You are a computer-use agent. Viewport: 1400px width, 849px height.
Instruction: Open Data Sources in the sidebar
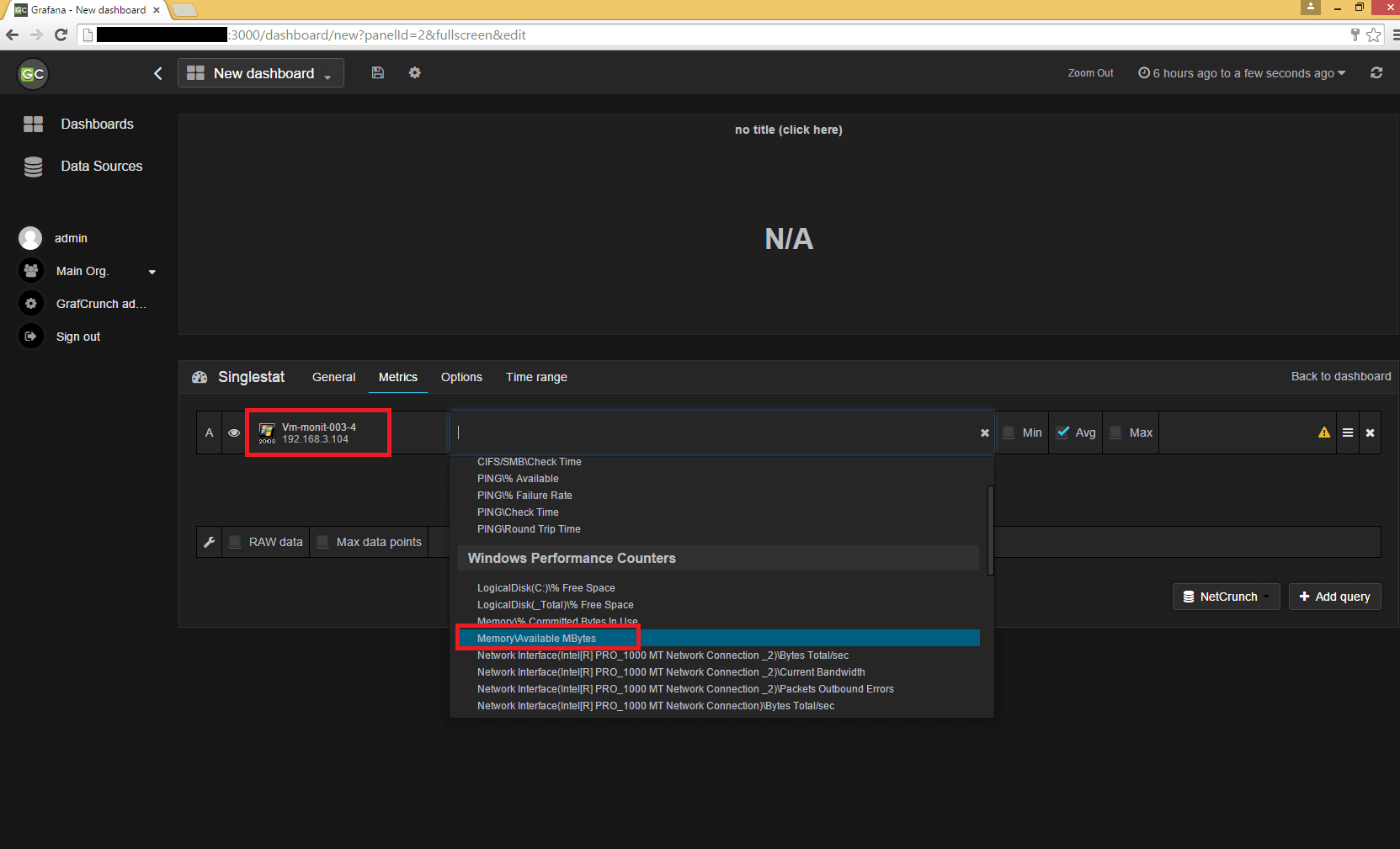pos(102,167)
